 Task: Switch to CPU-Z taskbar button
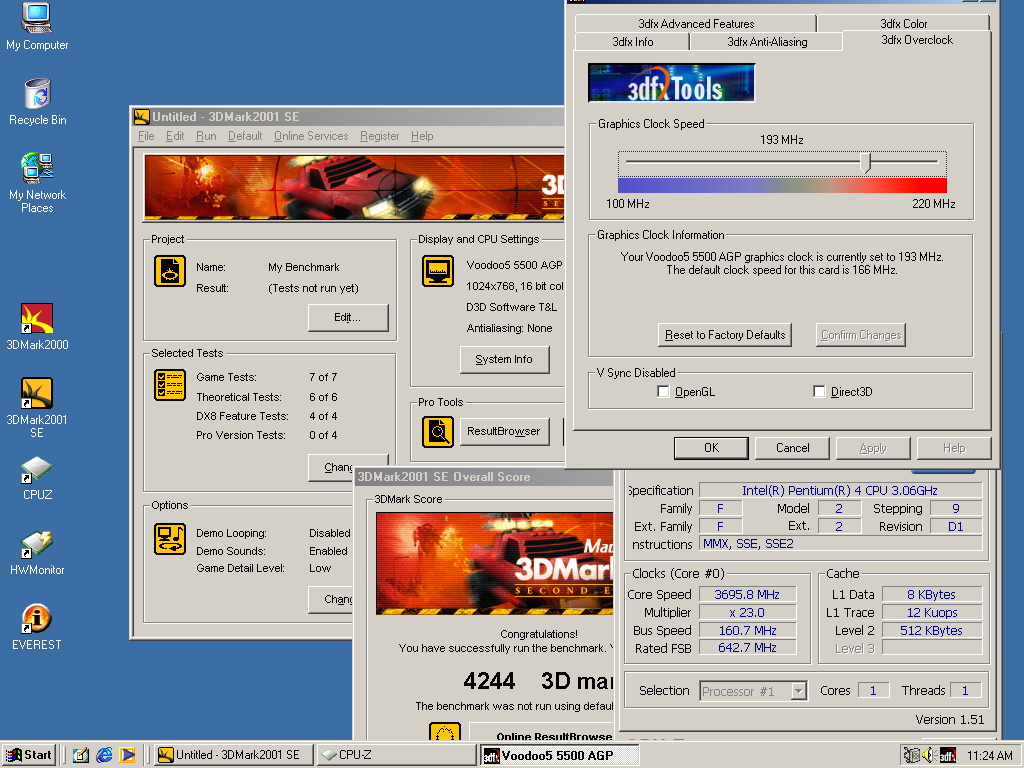pos(396,755)
